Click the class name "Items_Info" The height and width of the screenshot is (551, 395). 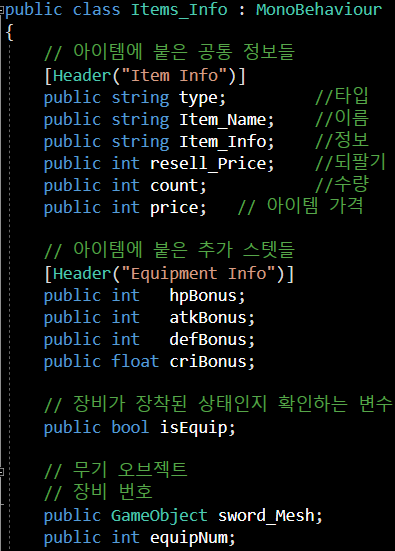(x=179, y=9)
